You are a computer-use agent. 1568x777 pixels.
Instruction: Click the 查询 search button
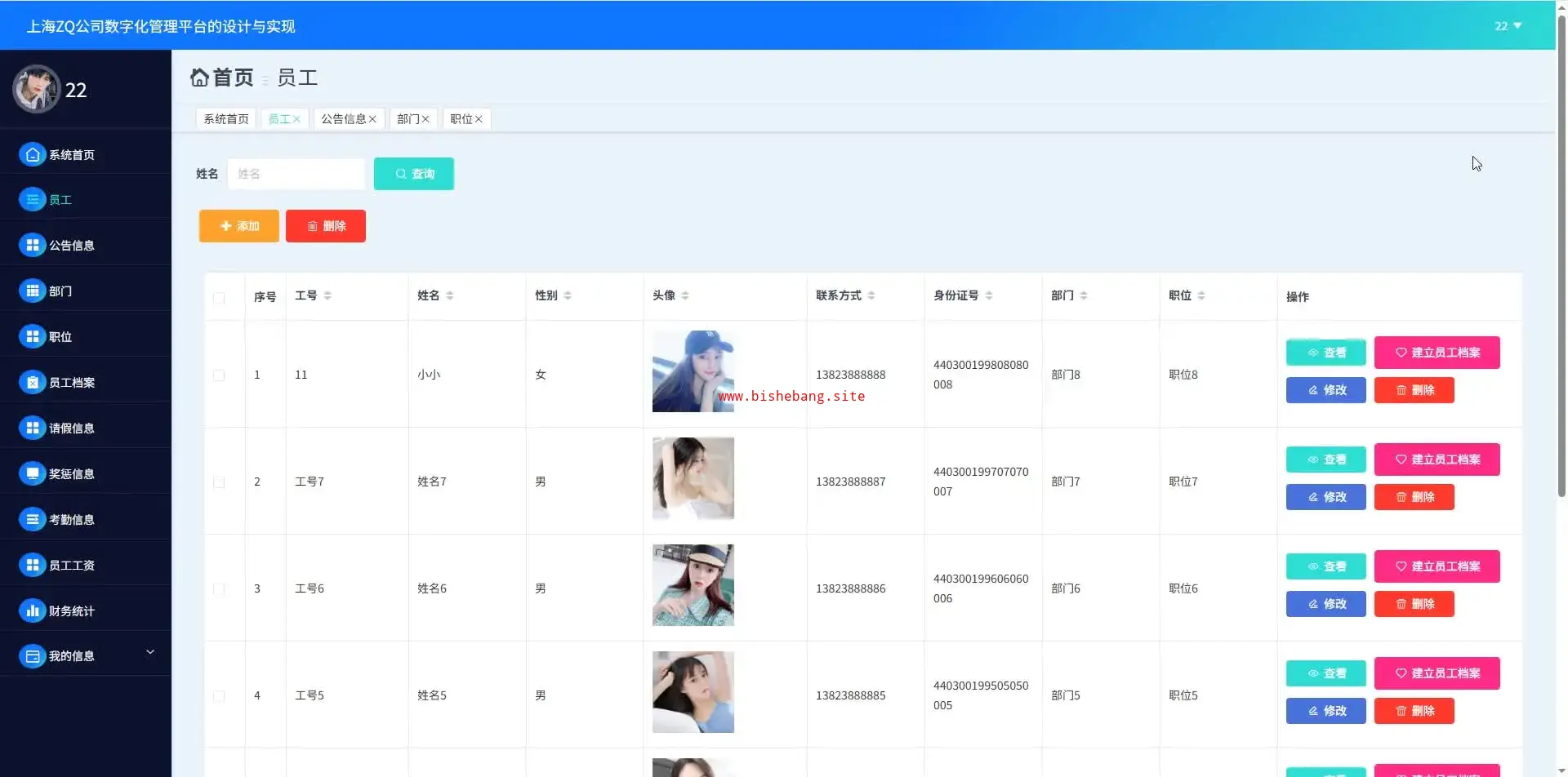[414, 174]
